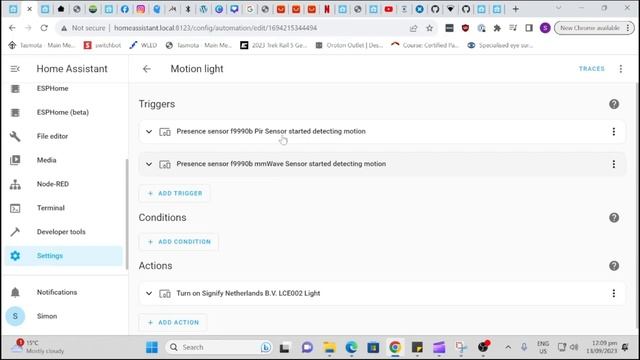Open help for Conditions section
Viewport: 640px width, 360px height.
(614, 218)
